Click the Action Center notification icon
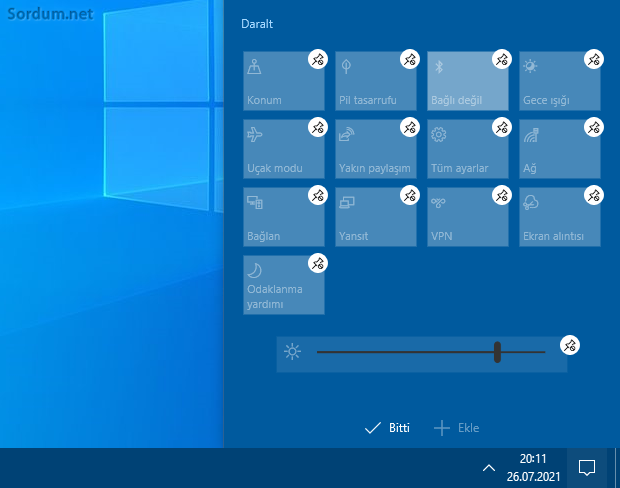The height and width of the screenshot is (488, 620). tap(587, 468)
